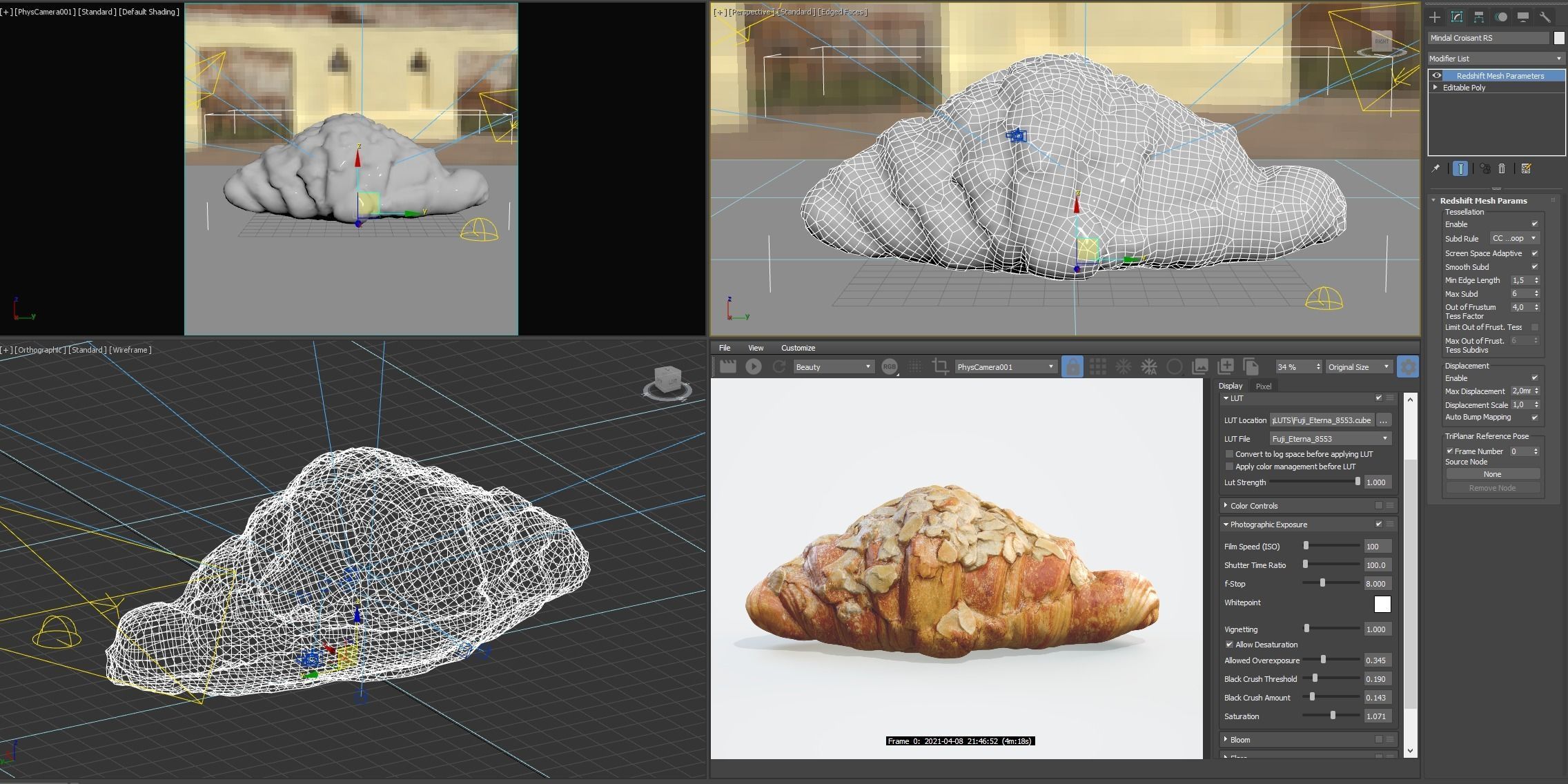Open the PhysCamera001 camera dropdown
The width and height of the screenshot is (1568, 784).
(1006, 366)
